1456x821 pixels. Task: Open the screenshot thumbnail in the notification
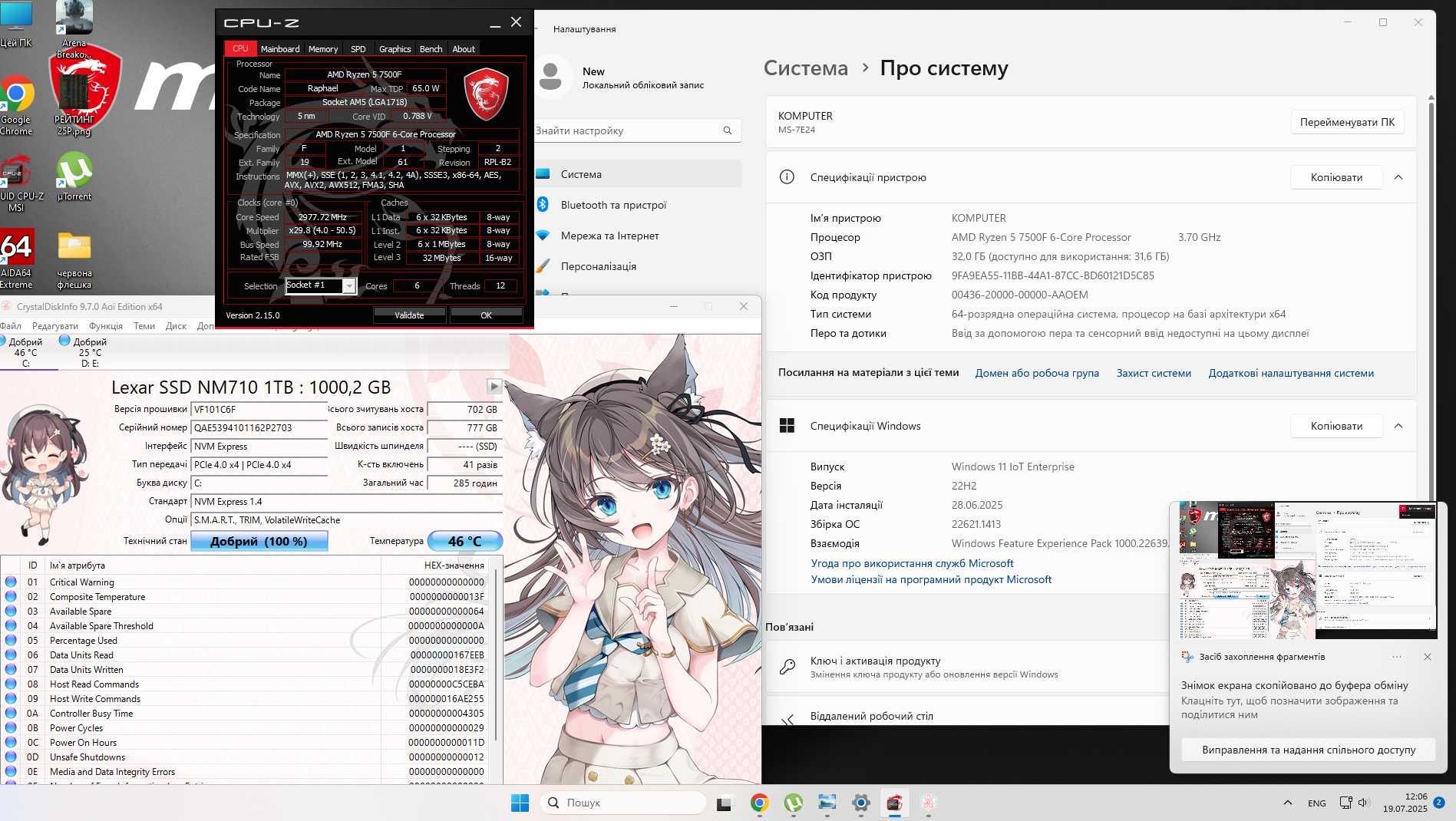pos(1308,571)
